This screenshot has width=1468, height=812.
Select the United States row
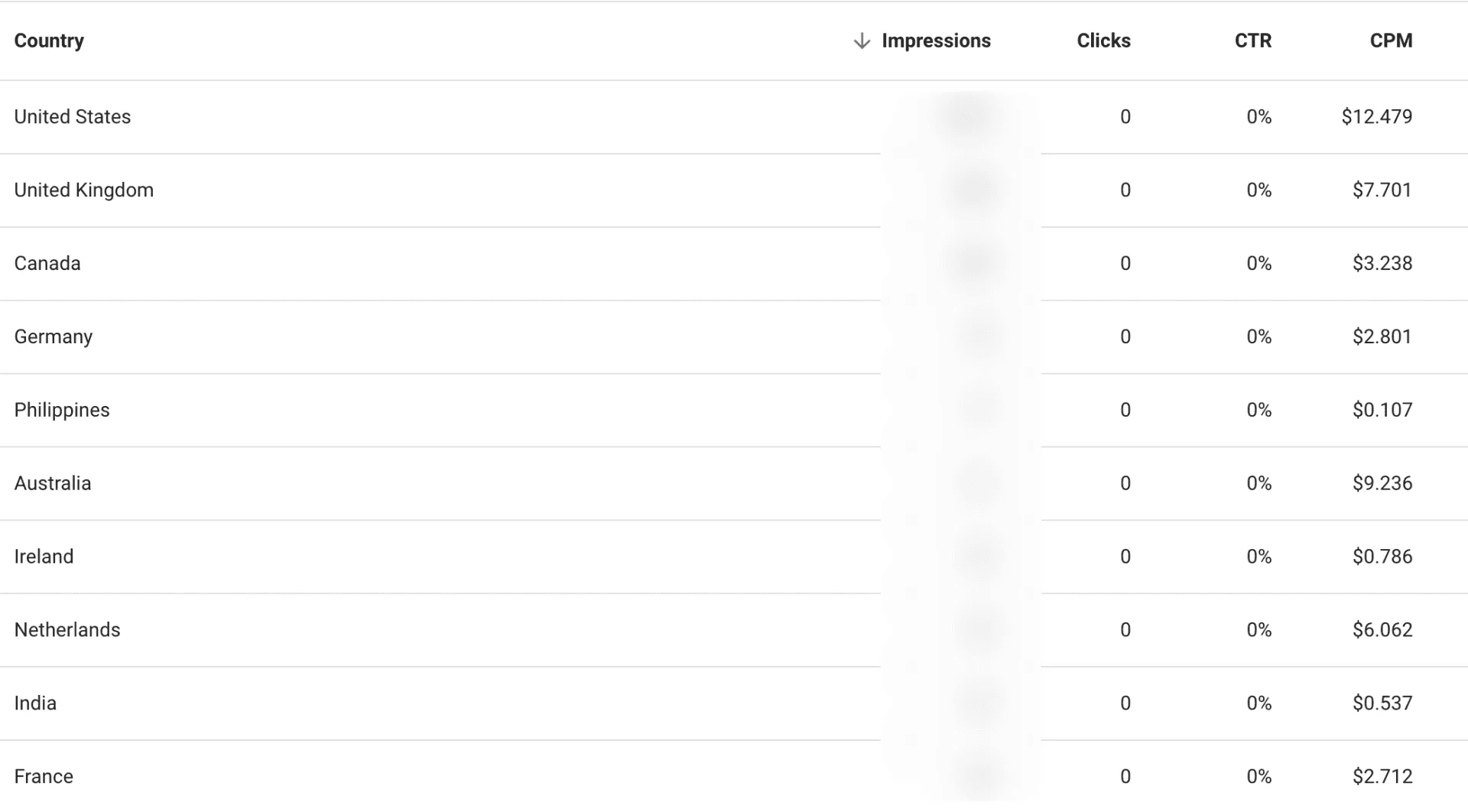(734, 117)
